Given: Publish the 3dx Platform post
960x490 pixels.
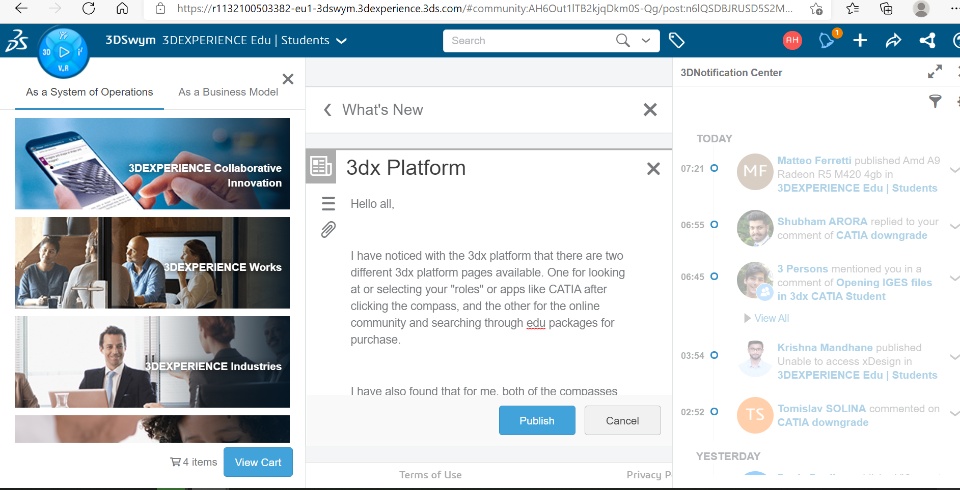Looking at the screenshot, I should pos(537,420).
